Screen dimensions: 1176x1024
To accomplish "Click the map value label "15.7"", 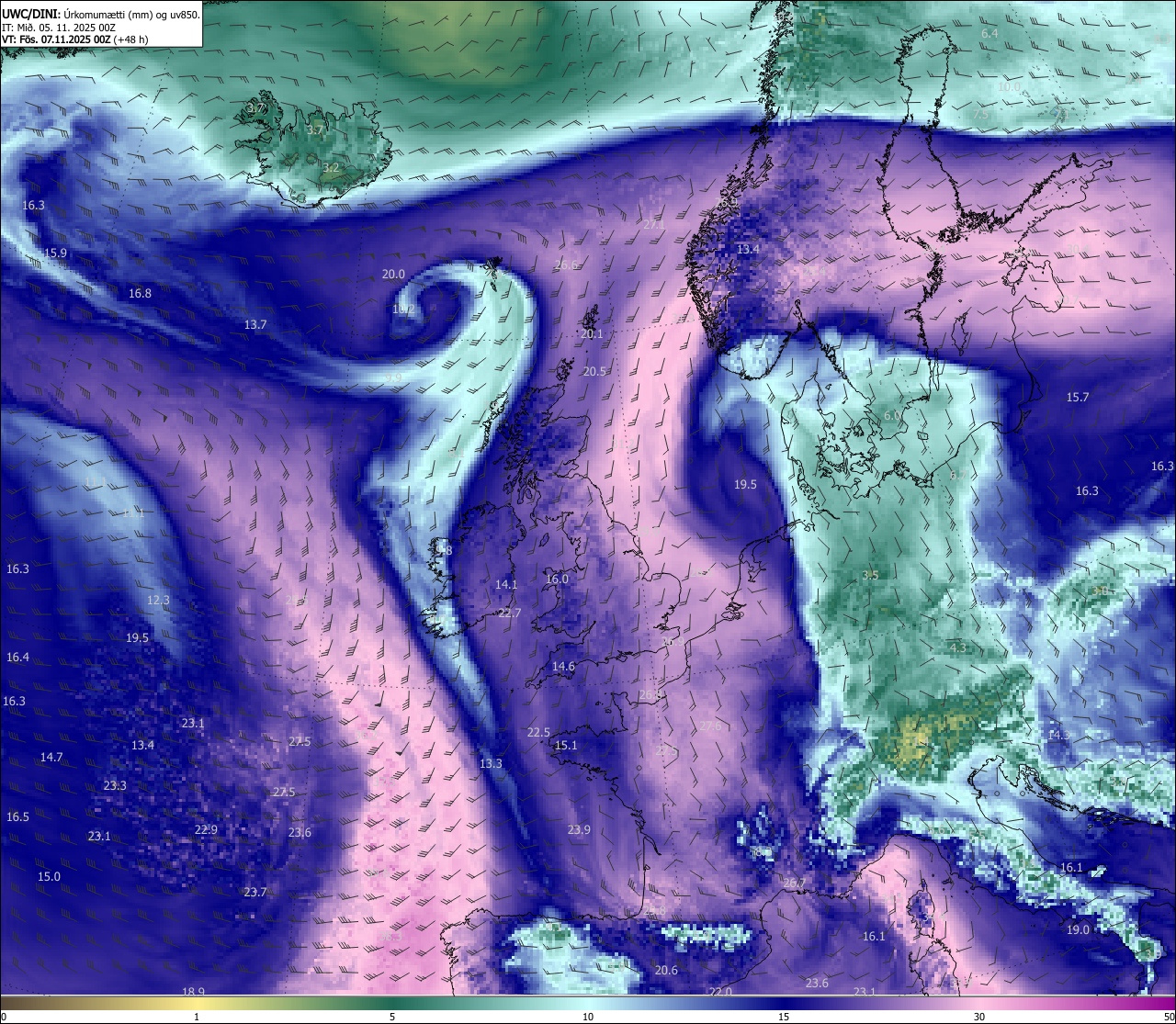I will pos(1077,398).
